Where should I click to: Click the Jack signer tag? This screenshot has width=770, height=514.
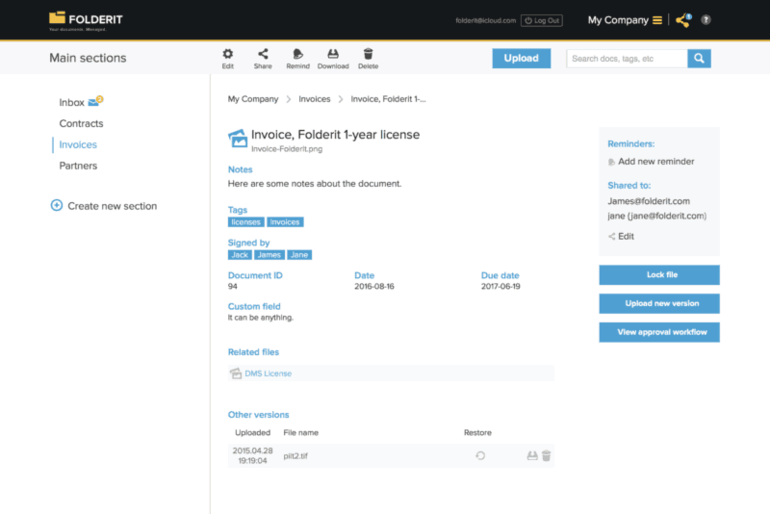pos(240,255)
